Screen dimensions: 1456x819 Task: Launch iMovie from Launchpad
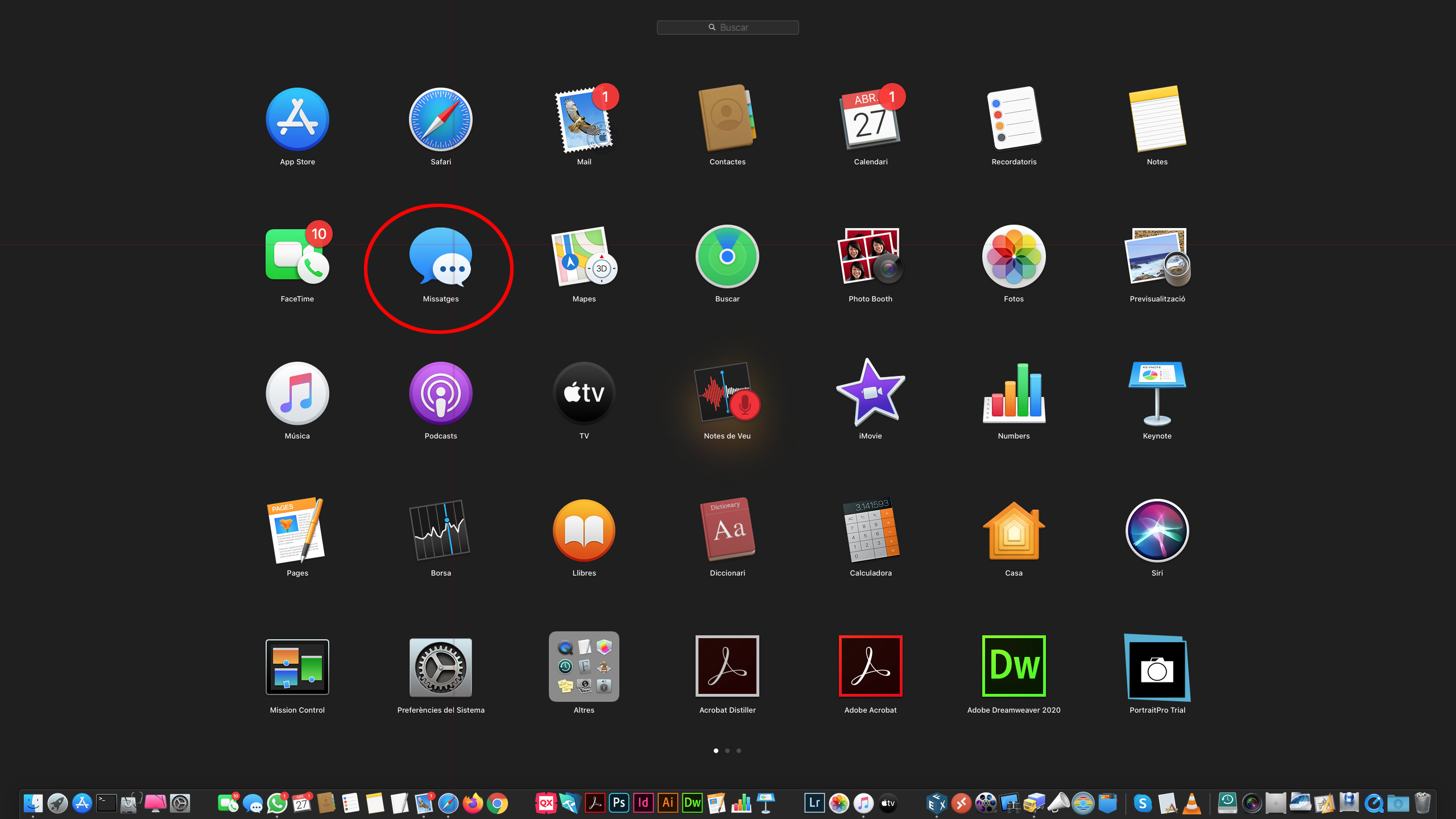pyautogui.click(x=870, y=394)
